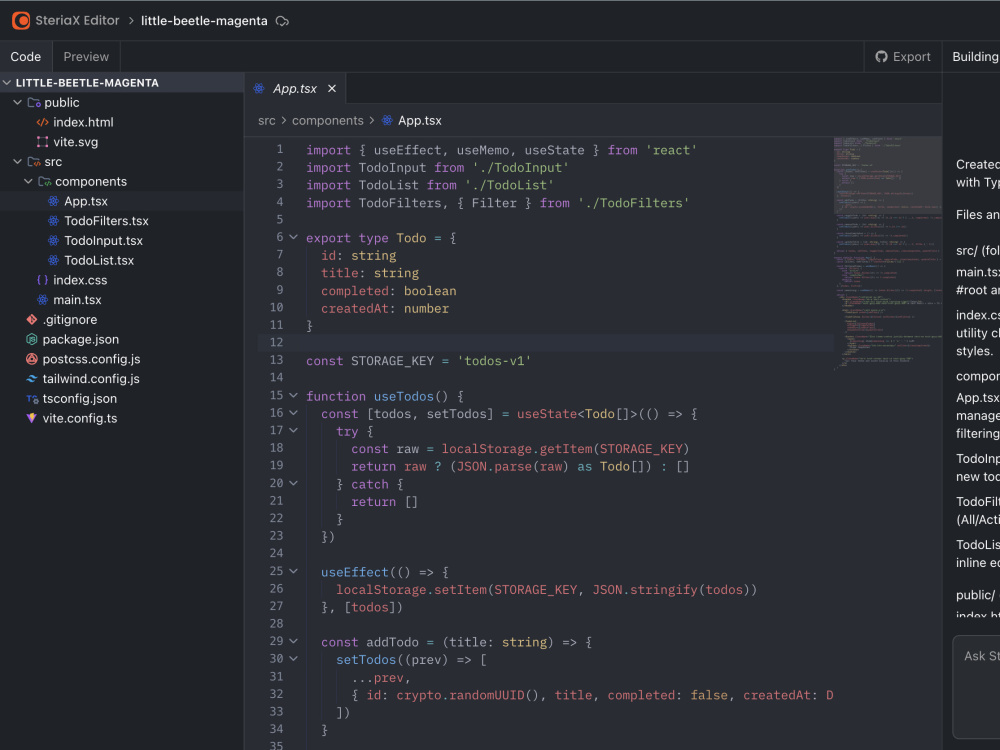This screenshot has width=1000, height=750.
Task: Fold the try block at line 17
Action: [293, 430]
